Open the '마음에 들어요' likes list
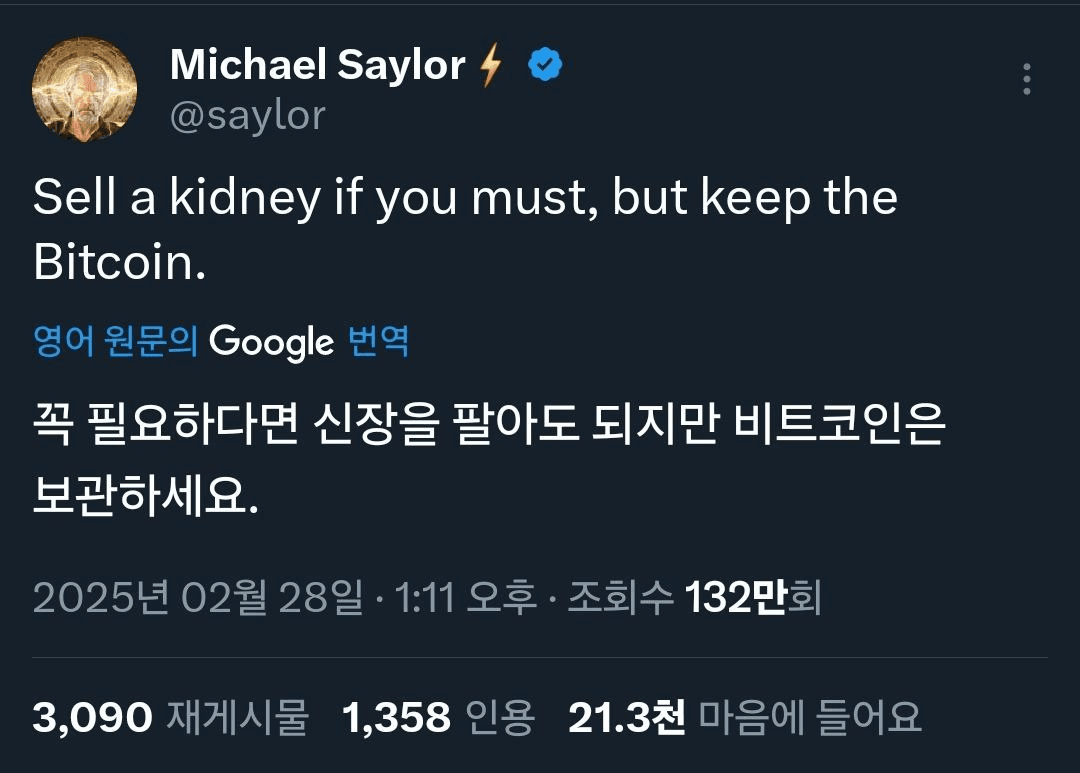This screenshot has width=1080, height=773. tap(809, 717)
